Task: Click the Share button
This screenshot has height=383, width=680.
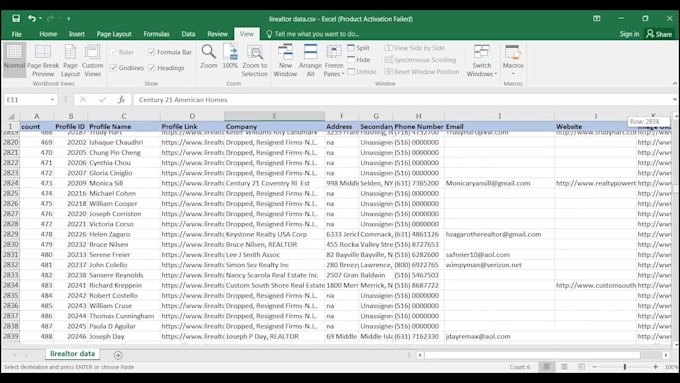Action: (x=659, y=34)
